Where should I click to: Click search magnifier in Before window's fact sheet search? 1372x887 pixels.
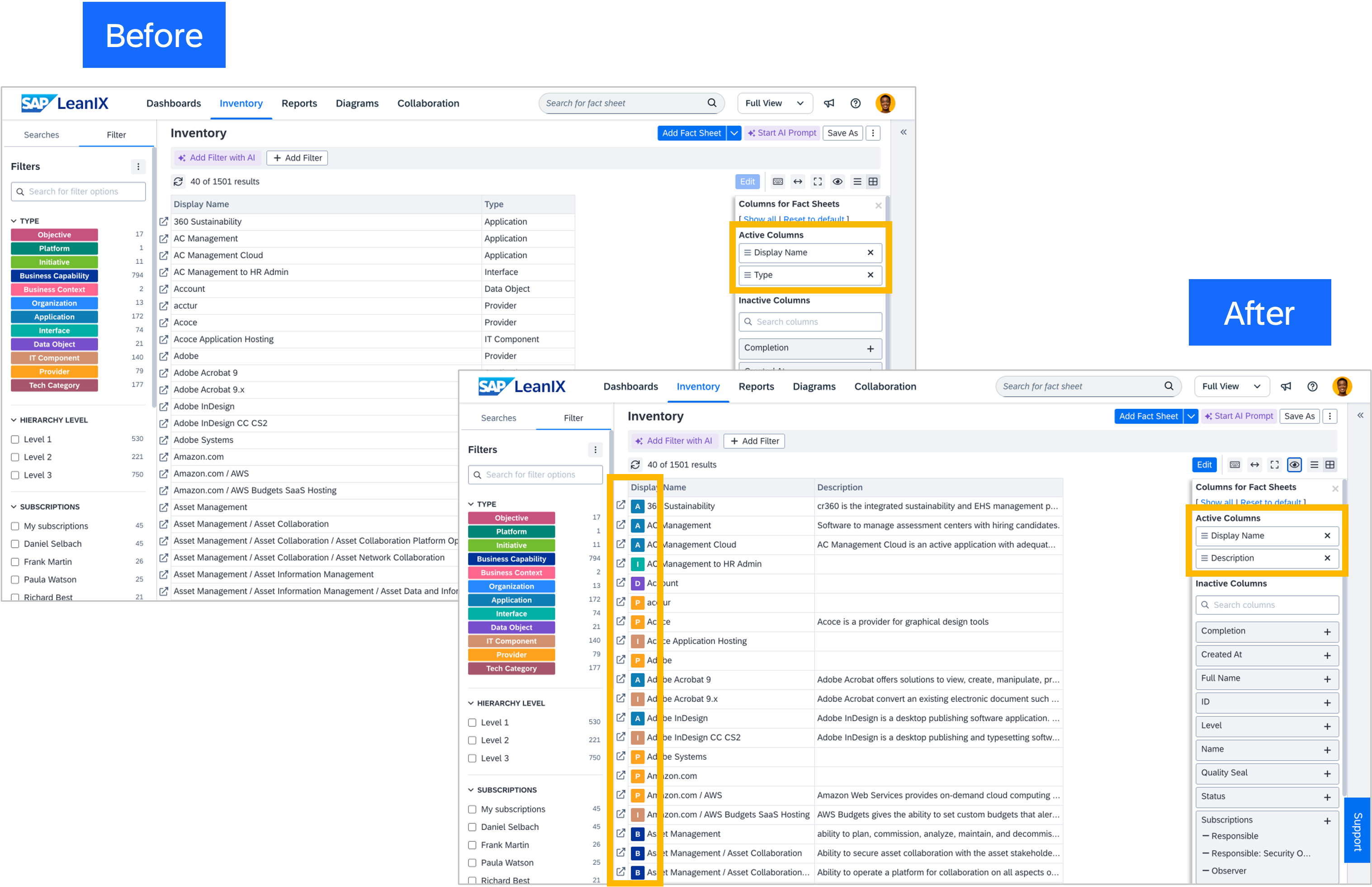[x=712, y=103]
